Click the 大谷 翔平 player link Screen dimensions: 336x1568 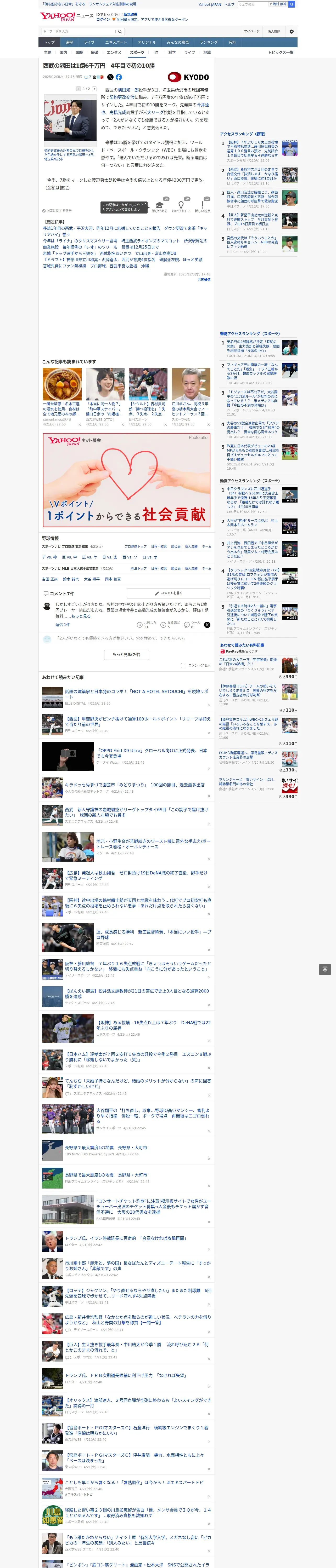click(x=92, y=579)
